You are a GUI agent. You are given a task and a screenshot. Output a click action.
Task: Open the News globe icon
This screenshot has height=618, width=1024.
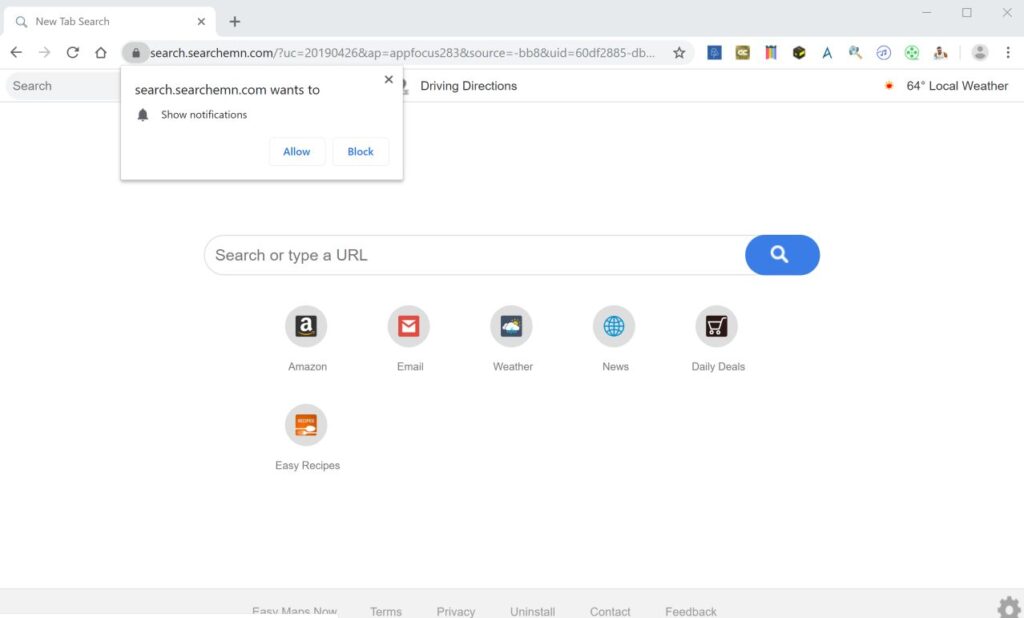[x=613, y=325]
